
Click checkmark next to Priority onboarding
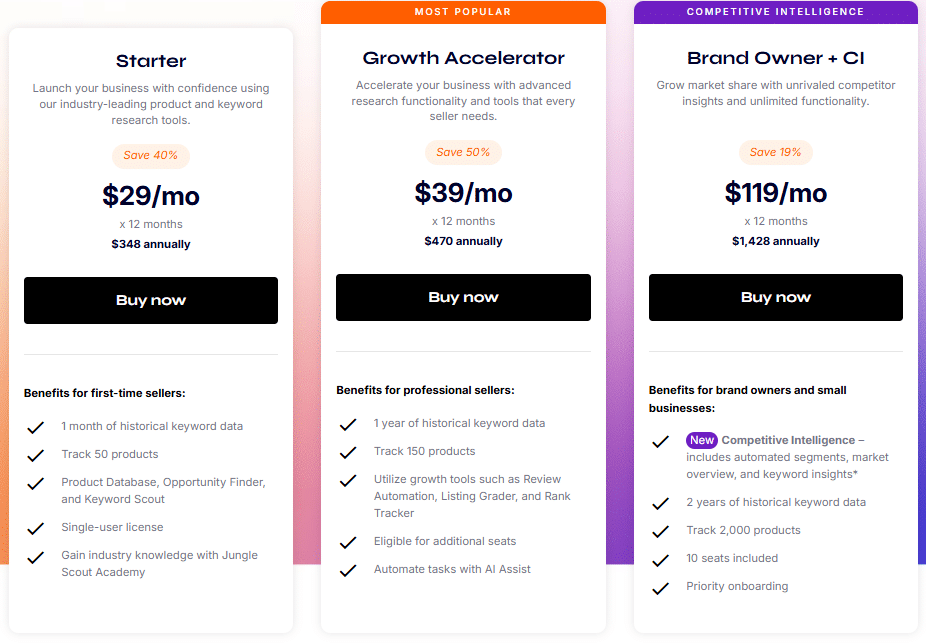pos(660,588)
